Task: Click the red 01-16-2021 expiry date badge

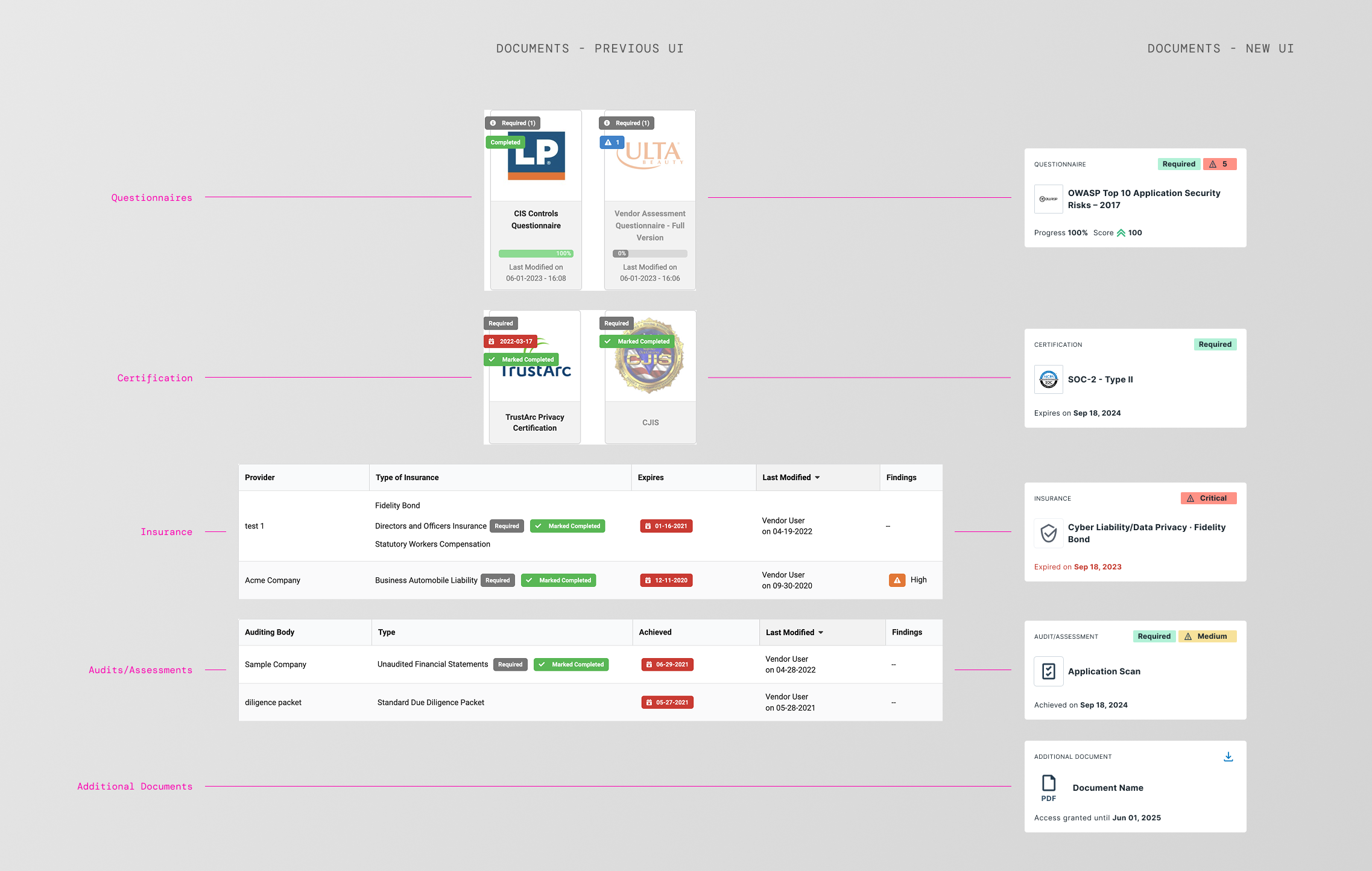Action: click(666, 526)
